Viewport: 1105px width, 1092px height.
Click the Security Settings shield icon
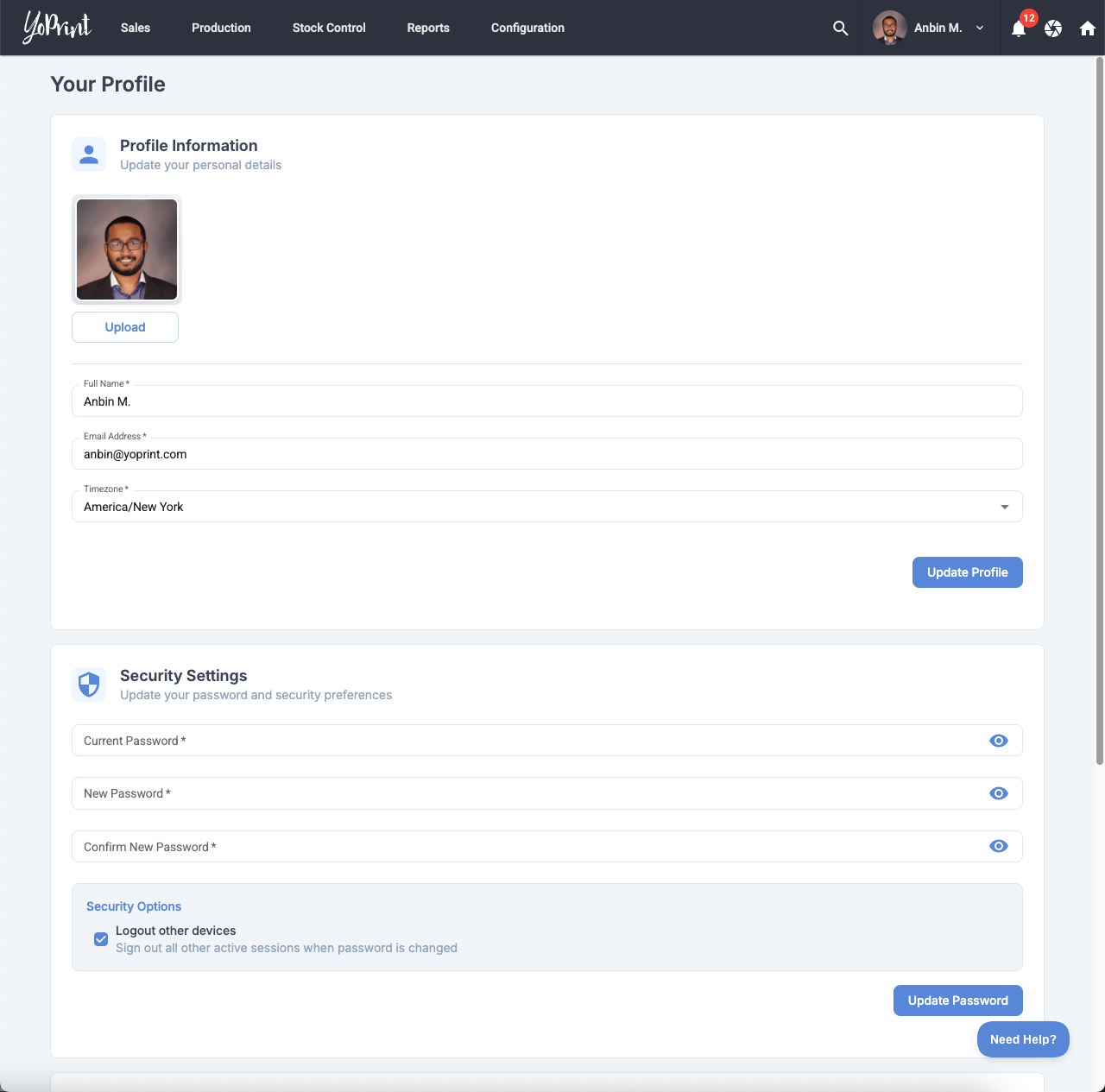[89, 685]
